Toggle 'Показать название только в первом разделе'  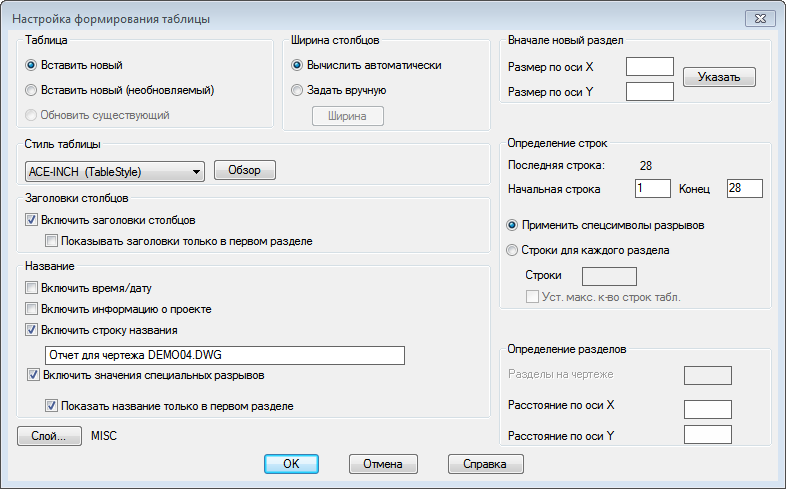click(52, 407)
